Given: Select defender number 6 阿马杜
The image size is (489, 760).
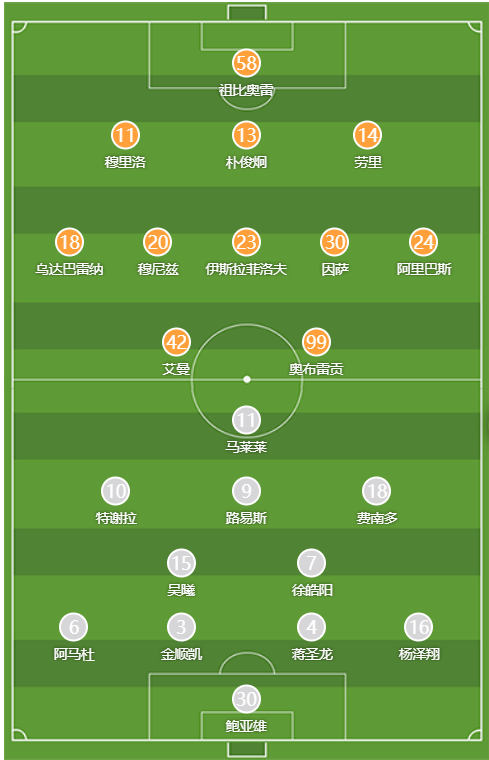Looking at the screenshot, I should [x=74, y=627].
